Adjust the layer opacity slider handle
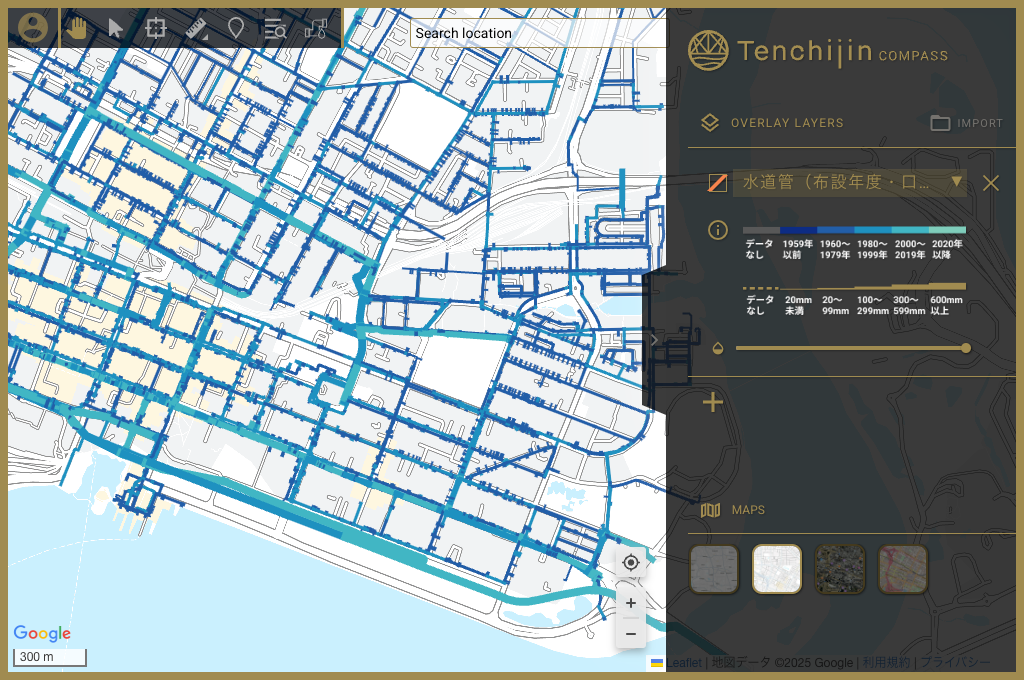Image resolution: width=1024 pixels, height=680 pixels. [966, 348]
